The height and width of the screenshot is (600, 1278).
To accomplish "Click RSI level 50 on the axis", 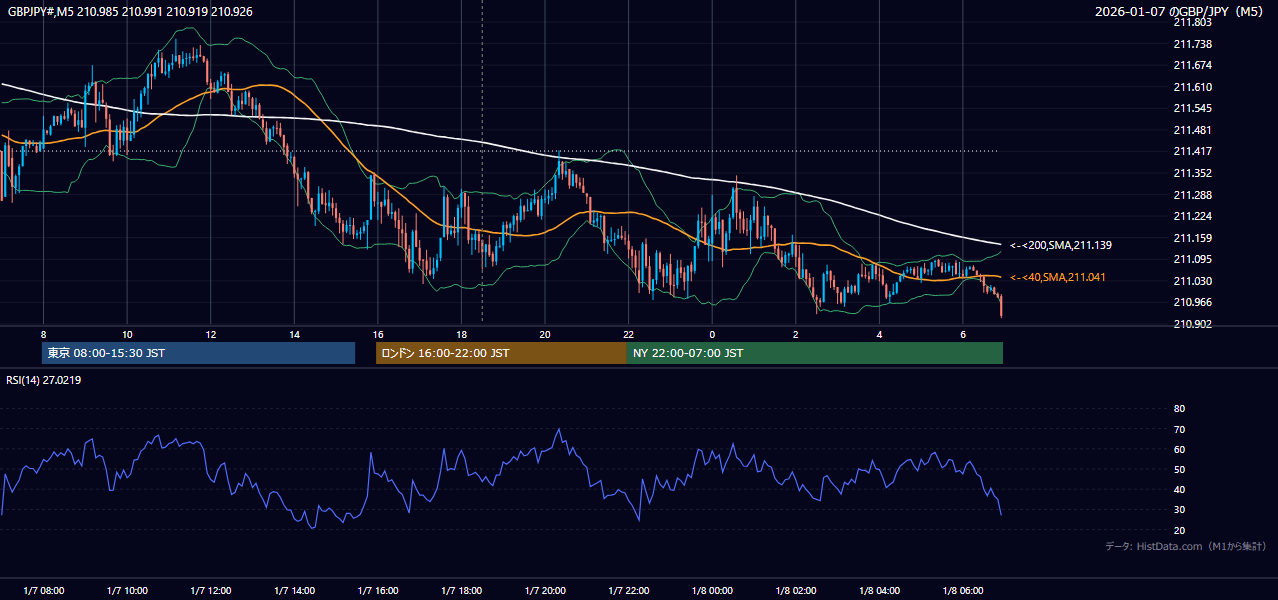I will (x=1179, y=469).
